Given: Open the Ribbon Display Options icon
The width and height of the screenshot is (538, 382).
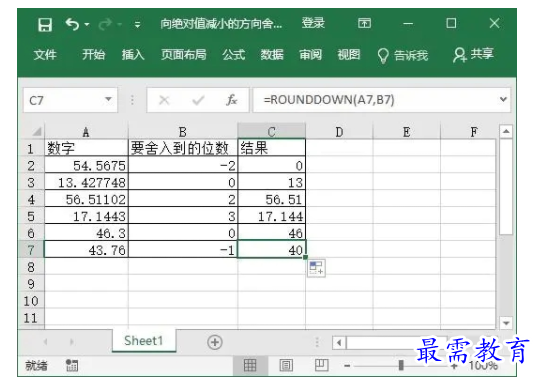Looking at the screenshot, I should pyautogui.click(x=364, y=23).
